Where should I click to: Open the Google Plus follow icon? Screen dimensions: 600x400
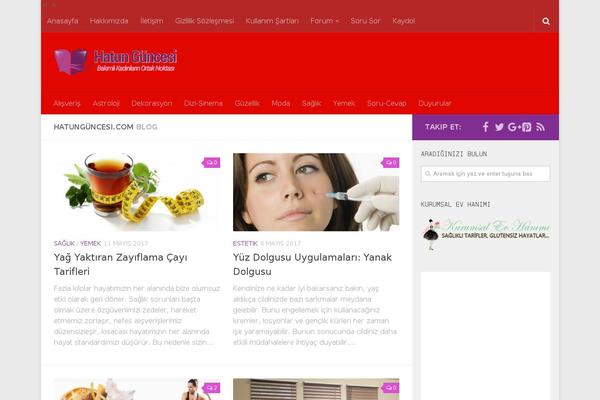coord(514,127)
